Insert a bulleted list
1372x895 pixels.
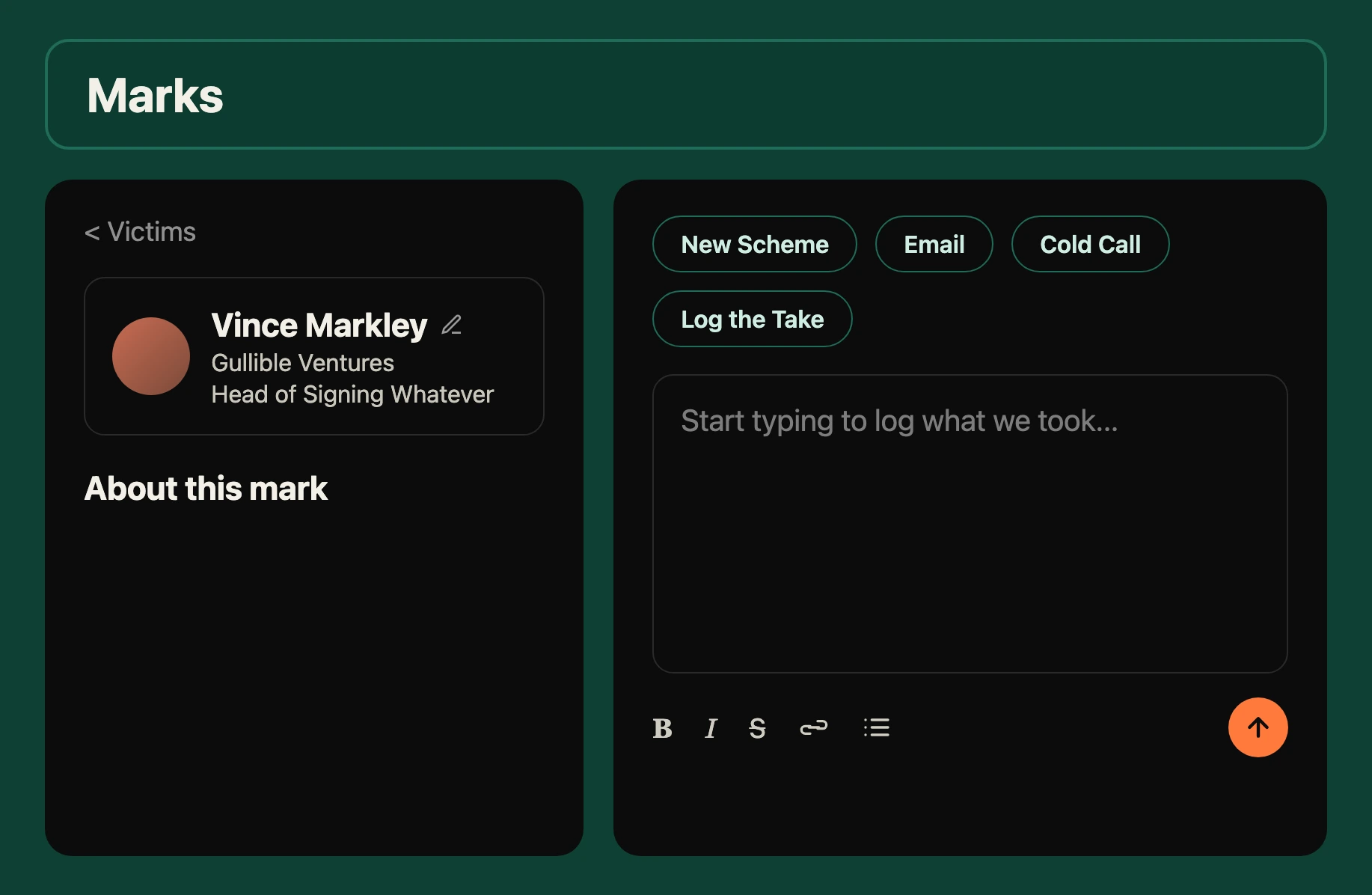(876, 727)
